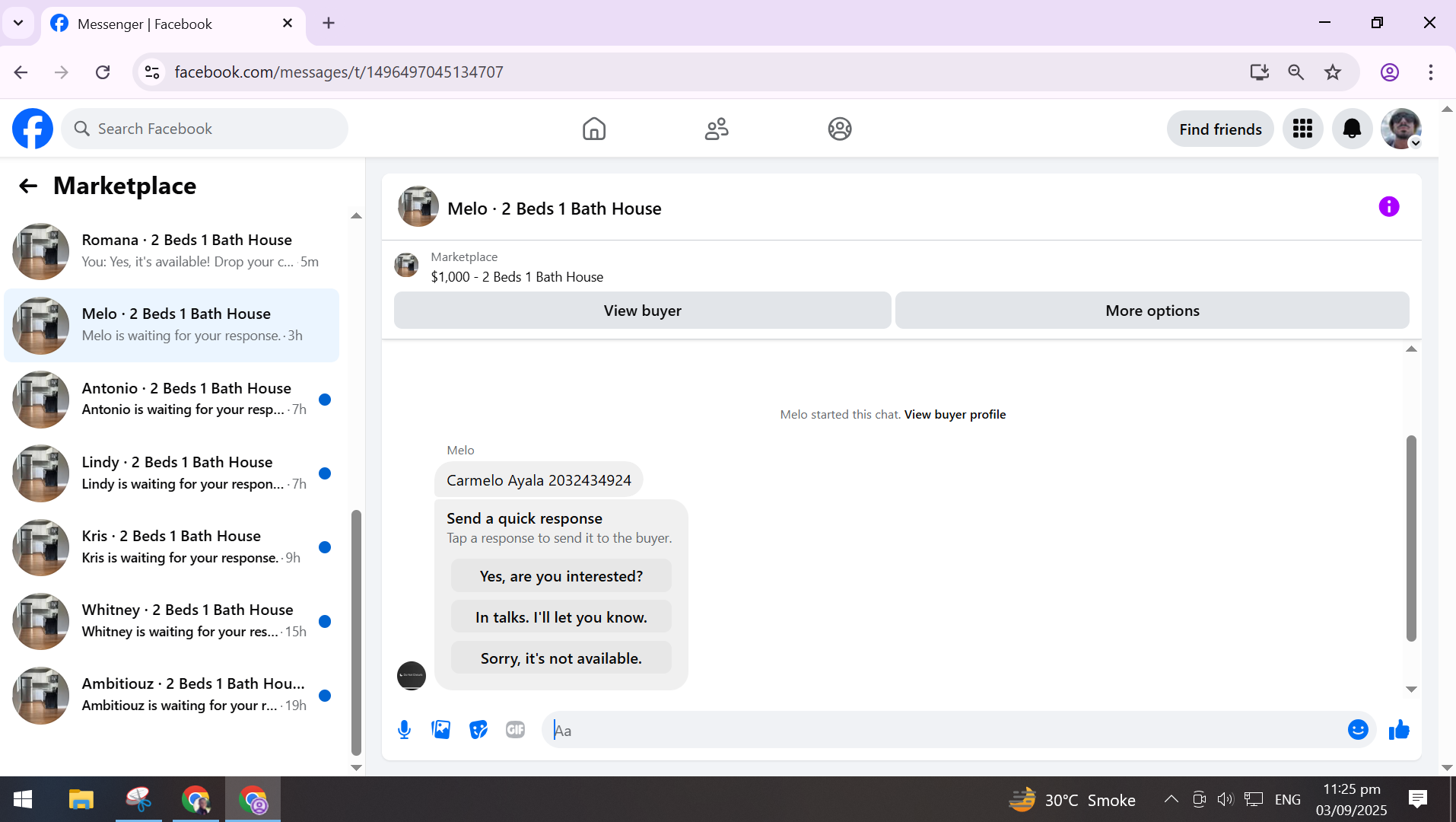The width and height of the screenshot is (1456, 822).
Task: Zoom options magnifier in address bar
Action: click(x=1296, y=72)
